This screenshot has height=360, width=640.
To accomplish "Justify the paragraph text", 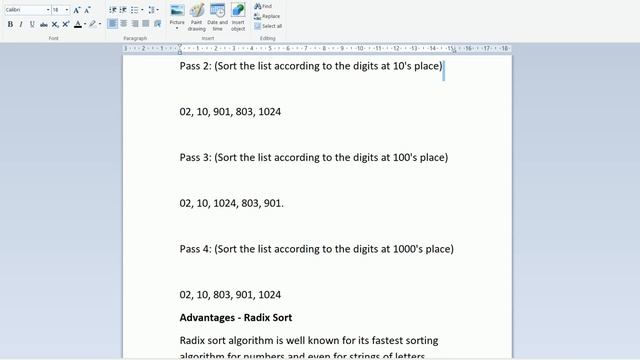I will click(146, 24).
